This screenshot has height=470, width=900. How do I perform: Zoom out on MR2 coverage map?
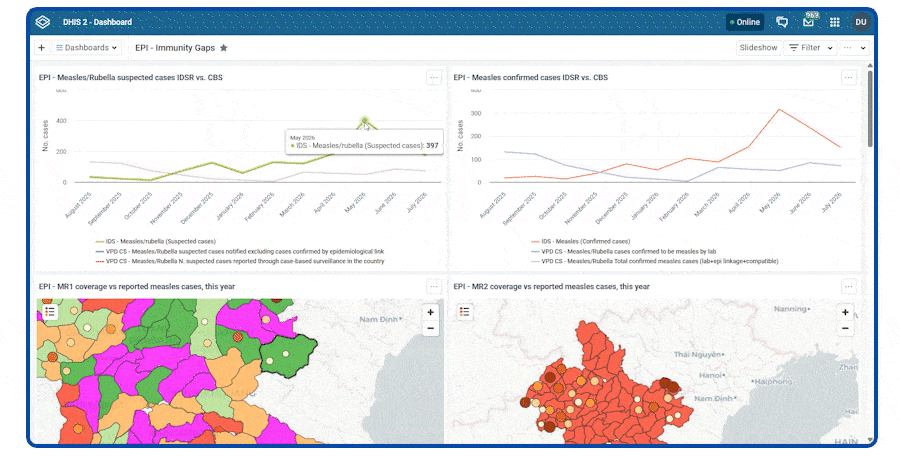click(845, 328)
